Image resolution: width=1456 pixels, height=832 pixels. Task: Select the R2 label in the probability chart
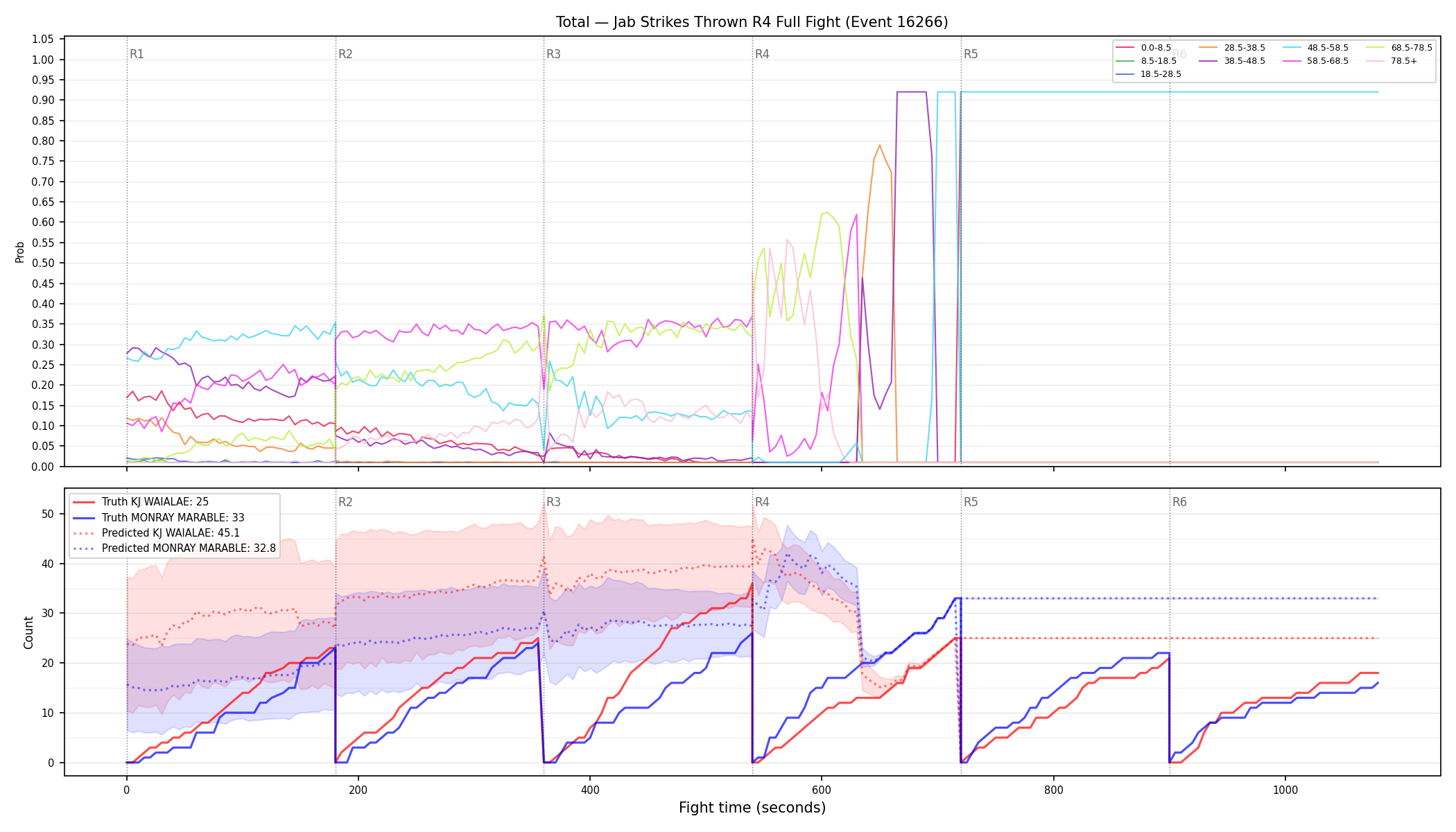point(345,54)
